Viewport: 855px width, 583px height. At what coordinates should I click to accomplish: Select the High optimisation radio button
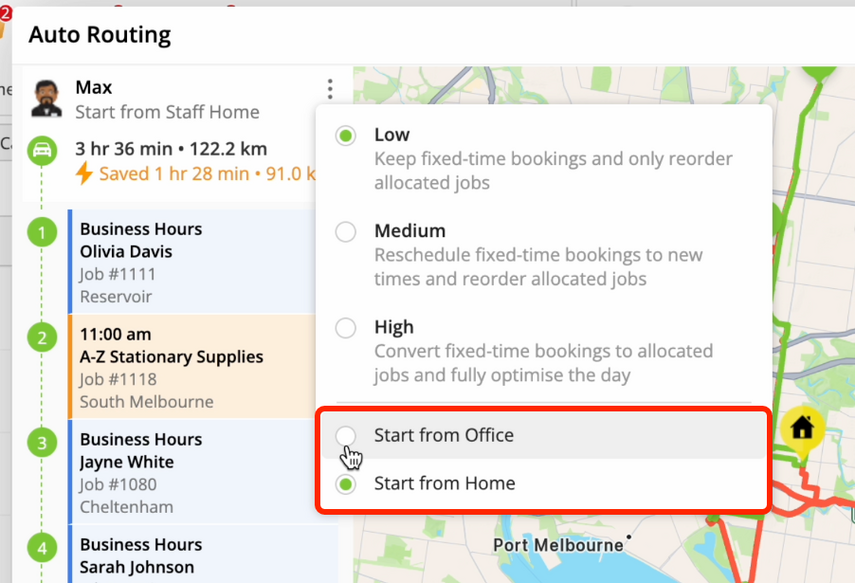pos(346,328)
